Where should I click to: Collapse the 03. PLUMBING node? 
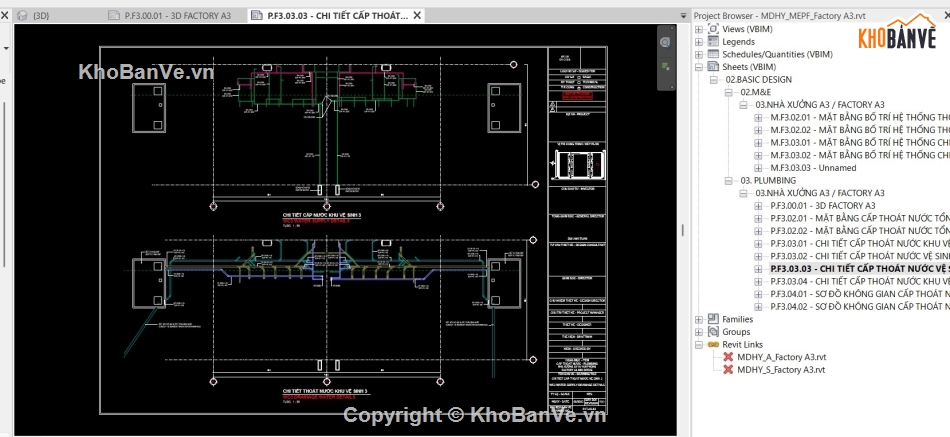click(x=728, y=181)
